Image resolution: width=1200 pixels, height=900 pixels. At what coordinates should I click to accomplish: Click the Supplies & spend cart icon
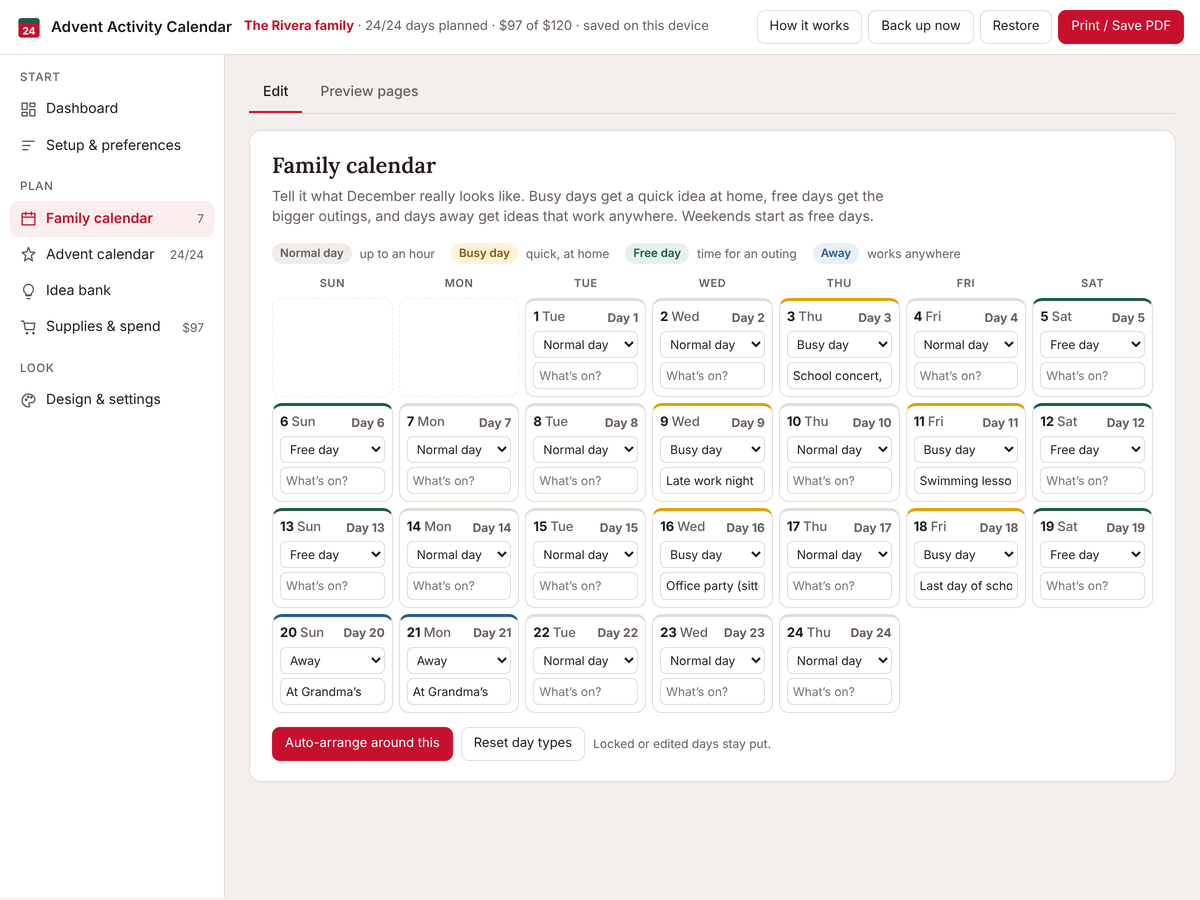(28, 327)
